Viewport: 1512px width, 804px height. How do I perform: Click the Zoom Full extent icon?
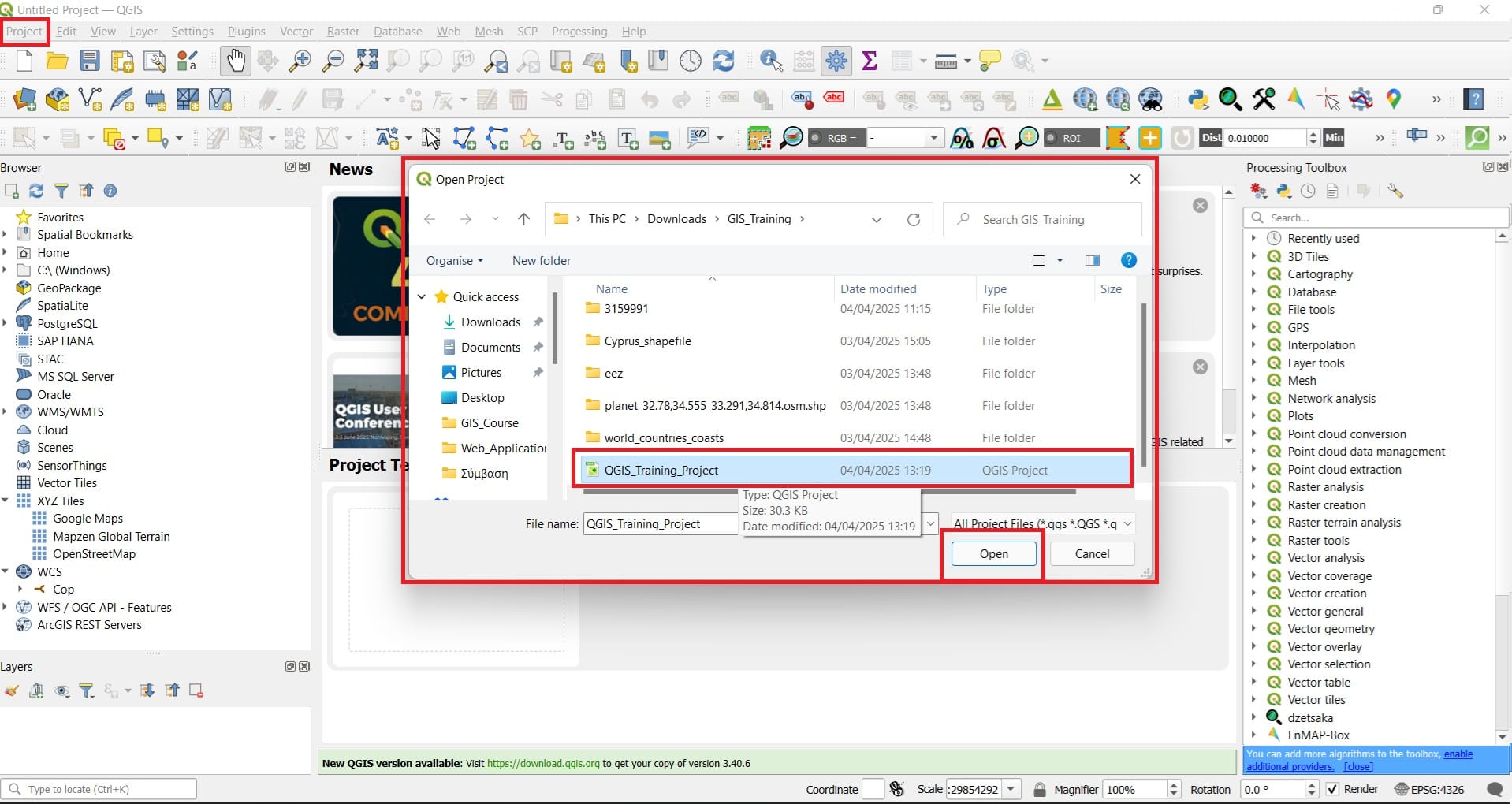point(366,61)
